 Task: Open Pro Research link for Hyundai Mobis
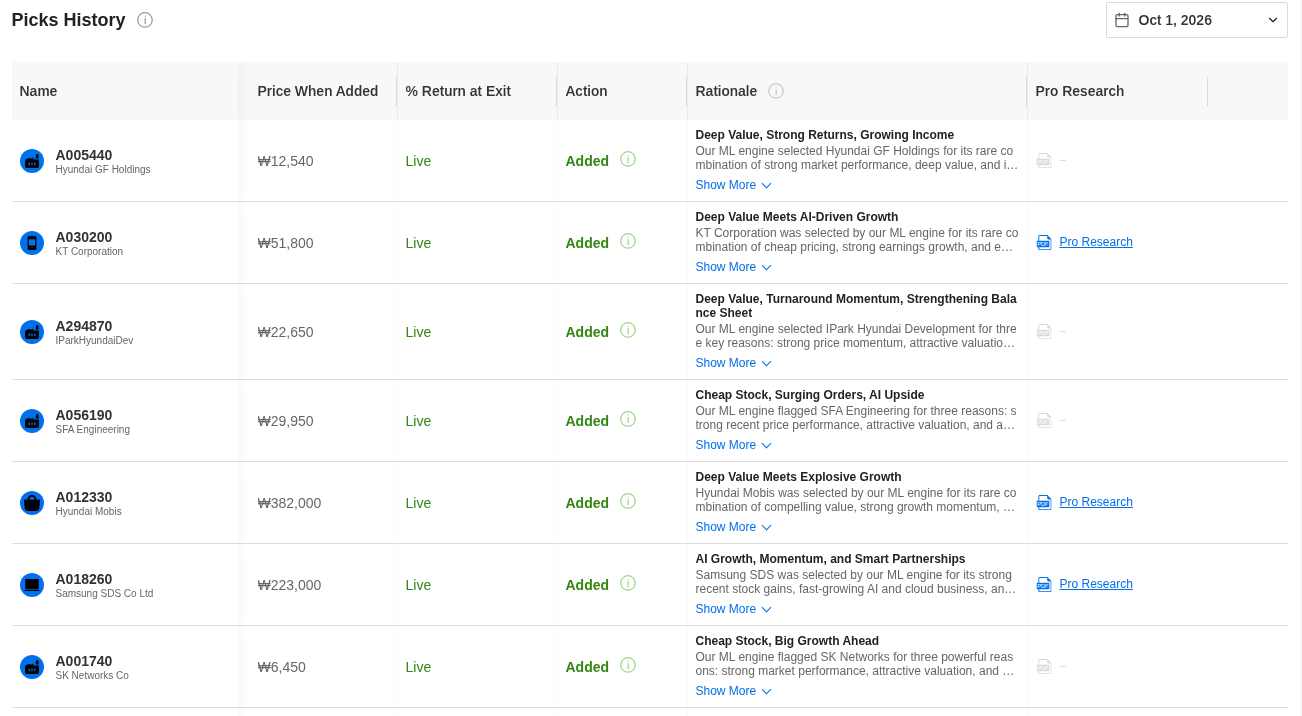1096,502
